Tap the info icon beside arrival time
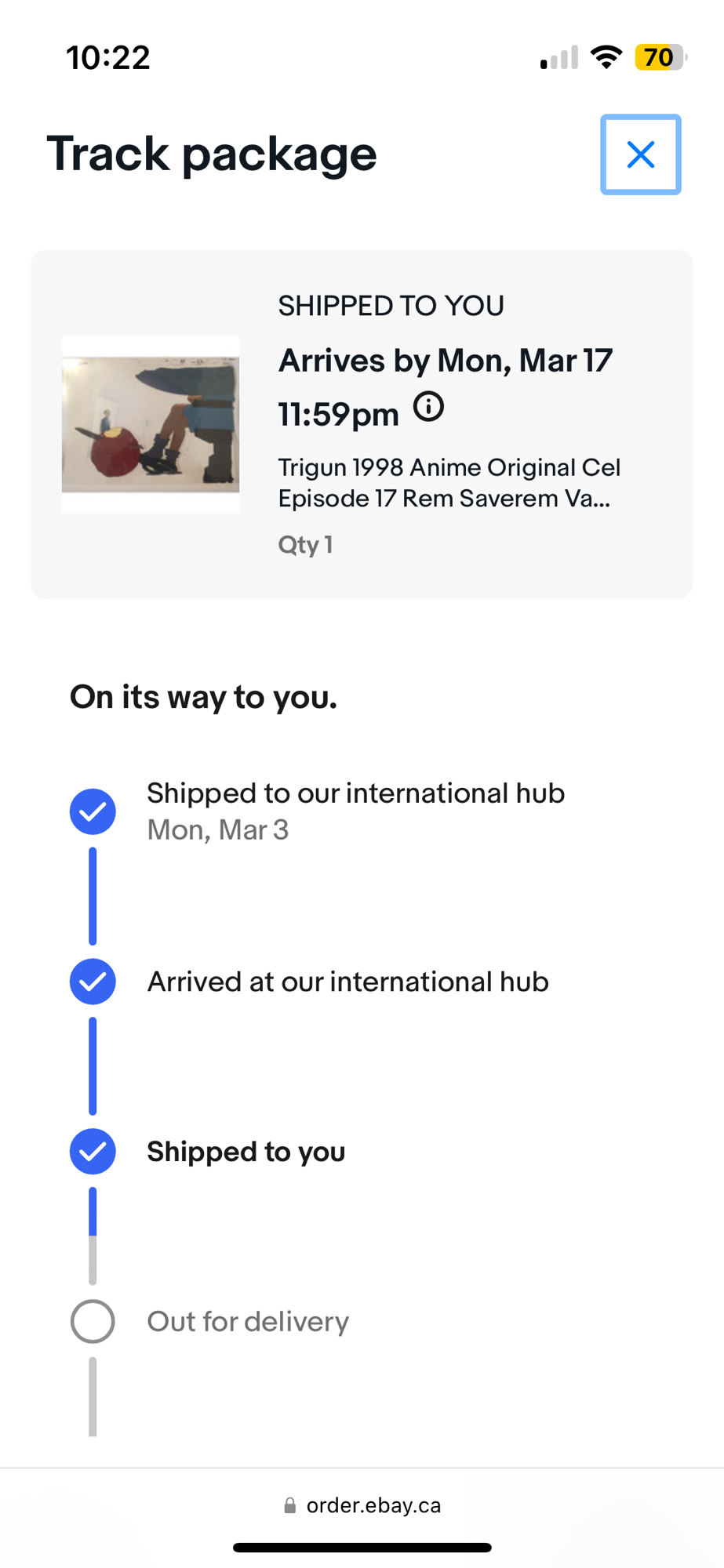This screenshot has width=724, height=1568. [428, 407]
